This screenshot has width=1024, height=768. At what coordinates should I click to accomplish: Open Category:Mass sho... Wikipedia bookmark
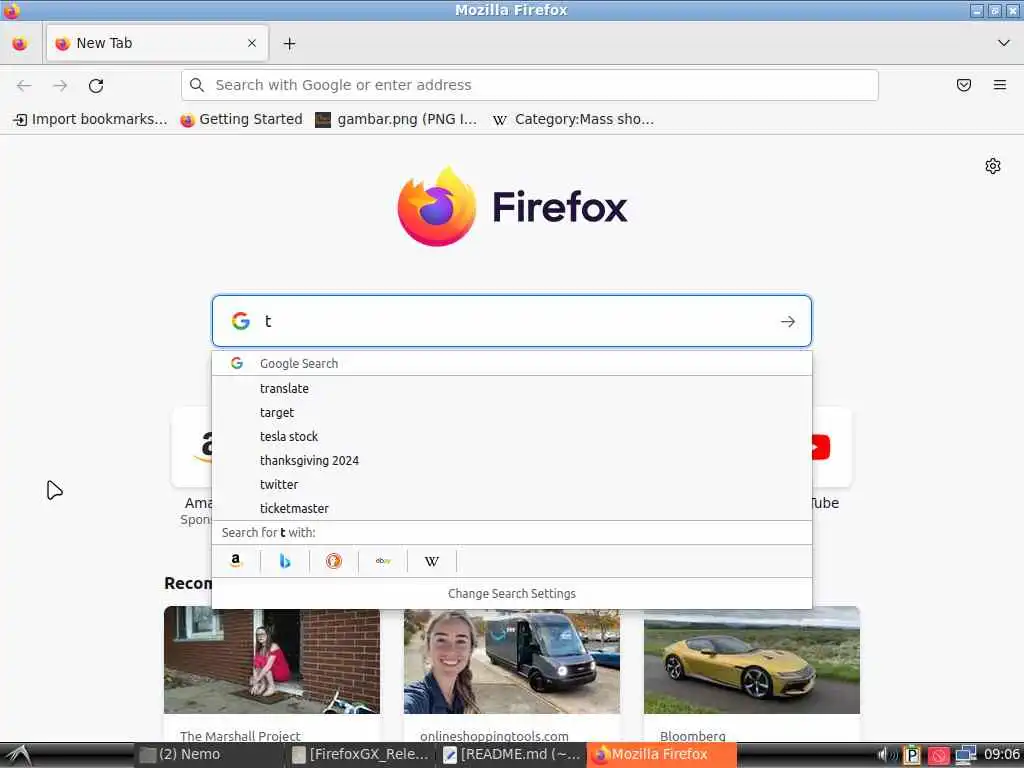tap(573, 120)
